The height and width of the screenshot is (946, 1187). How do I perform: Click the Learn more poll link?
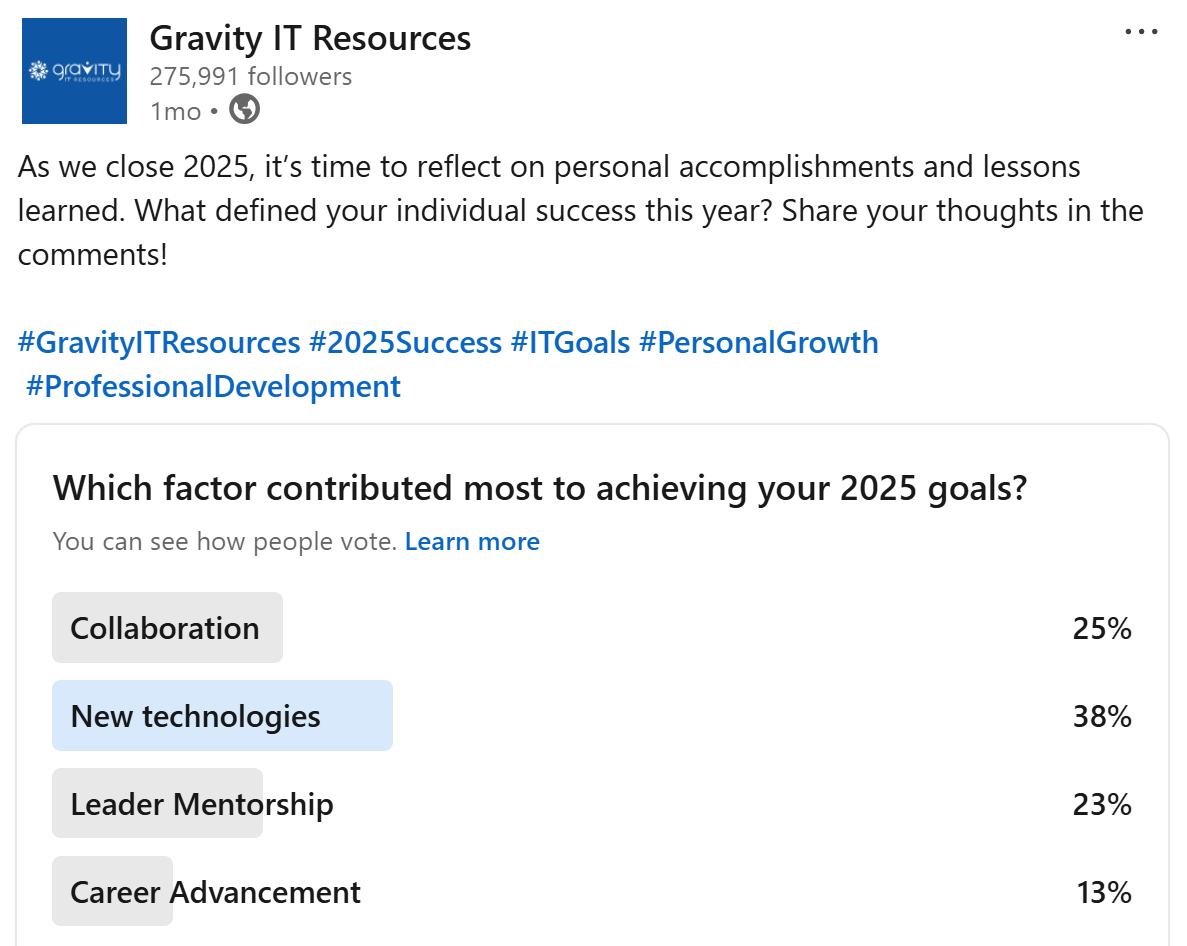pyautogui.click(x=472, y=542)
